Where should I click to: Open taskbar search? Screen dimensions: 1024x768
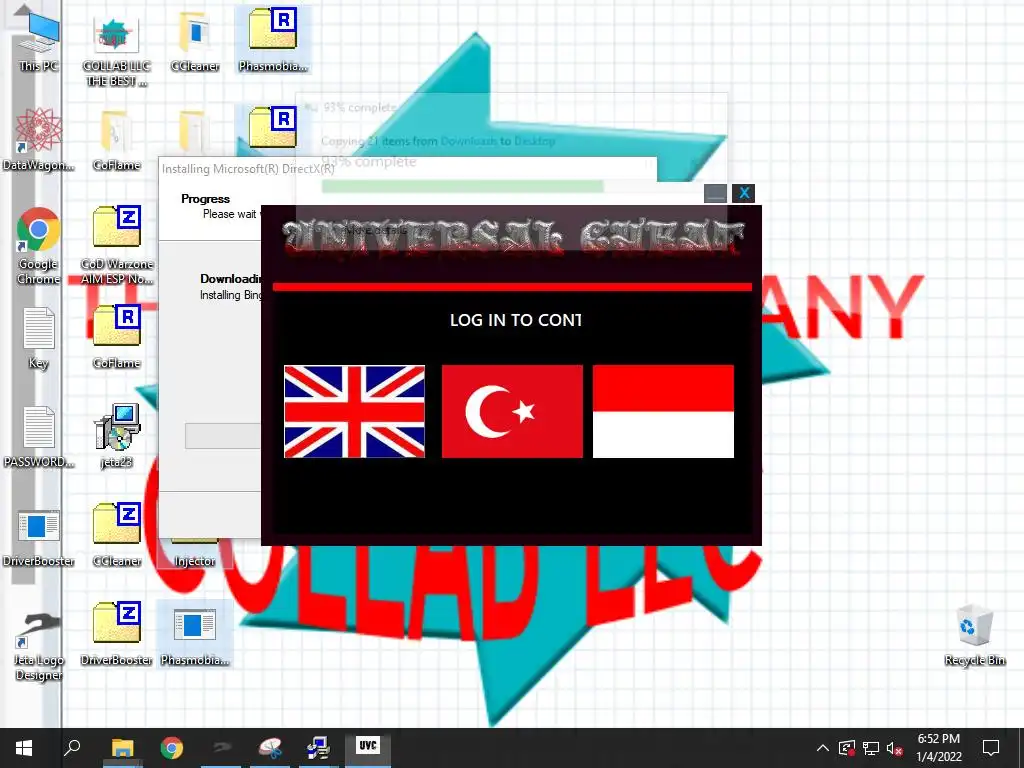72,748
